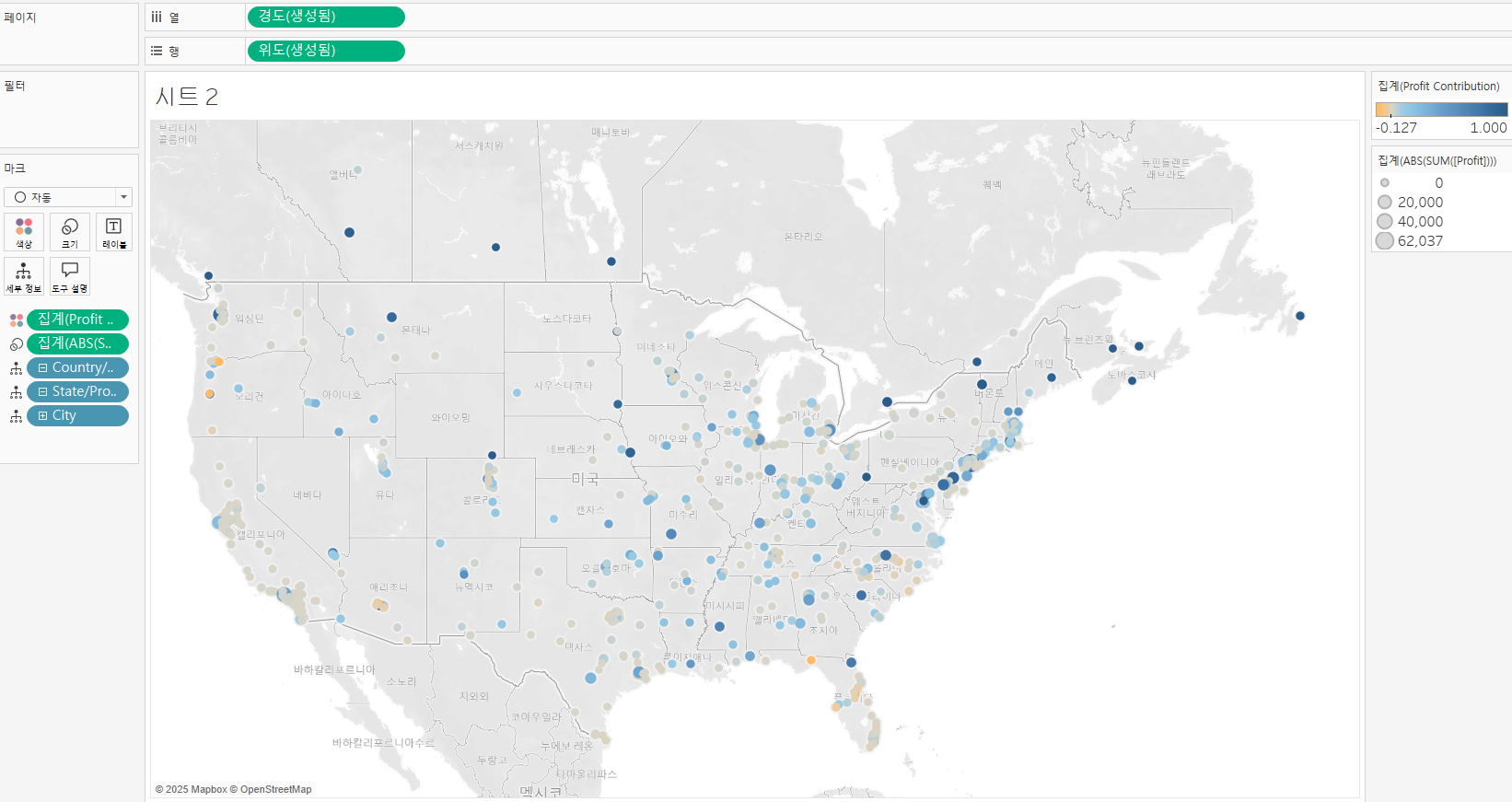This screenshot has width=1512, height=802.
Task: Open the 레이블 (Label) marks card
Action: 114,232
